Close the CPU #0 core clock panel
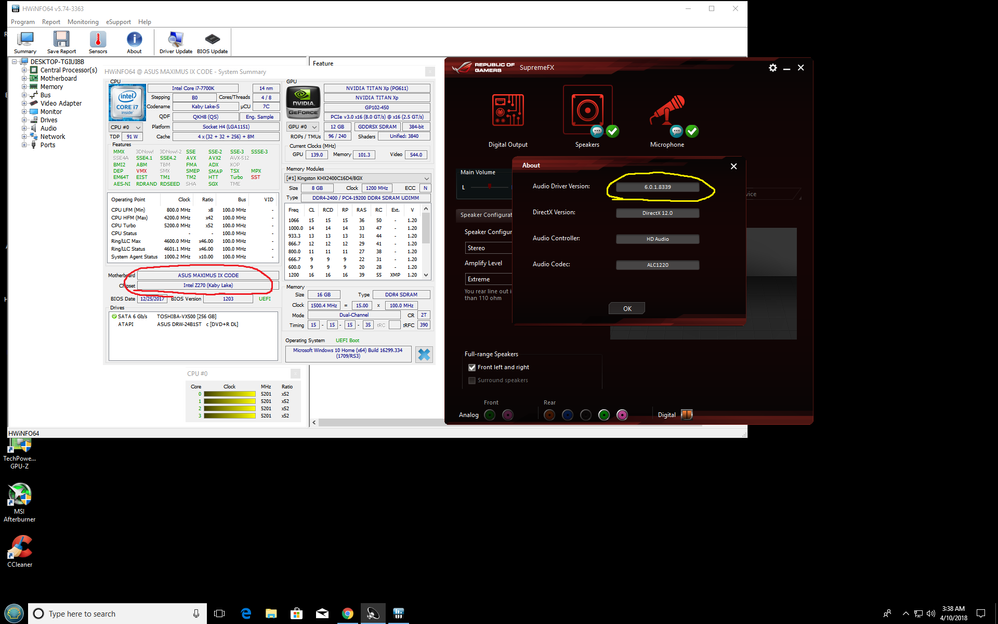This screenshot has height=624, width=998. 295,374
